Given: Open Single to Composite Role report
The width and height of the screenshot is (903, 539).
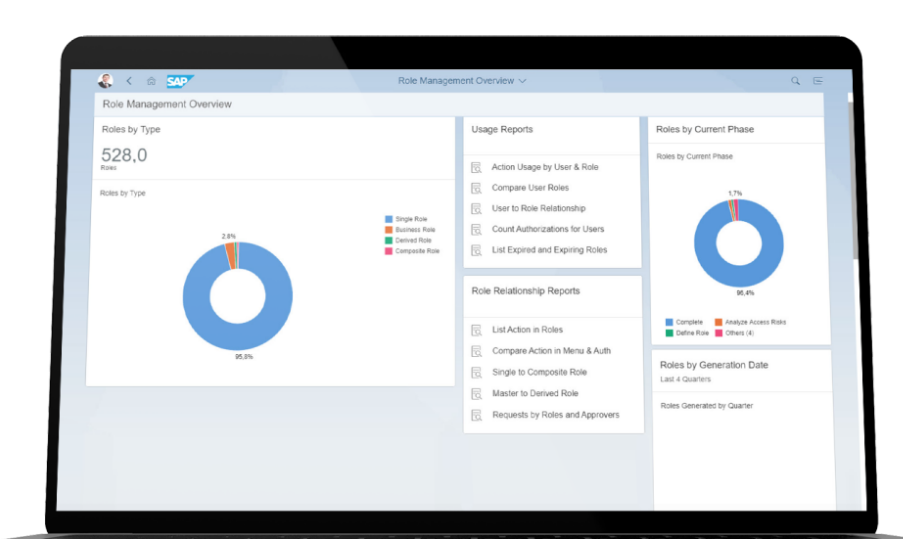Looking at the screenshot, I should tap(540, 373).
